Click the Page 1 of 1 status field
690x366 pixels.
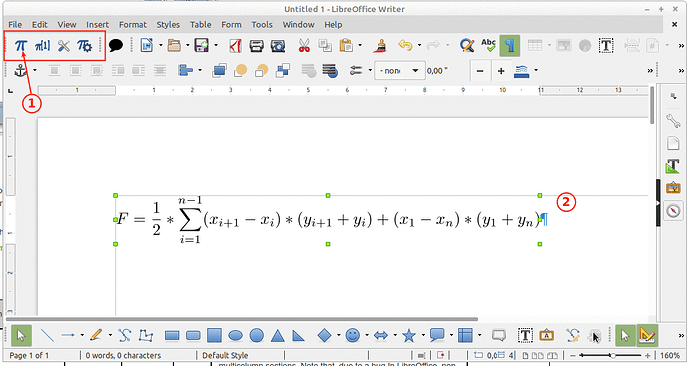click(29, 355)
